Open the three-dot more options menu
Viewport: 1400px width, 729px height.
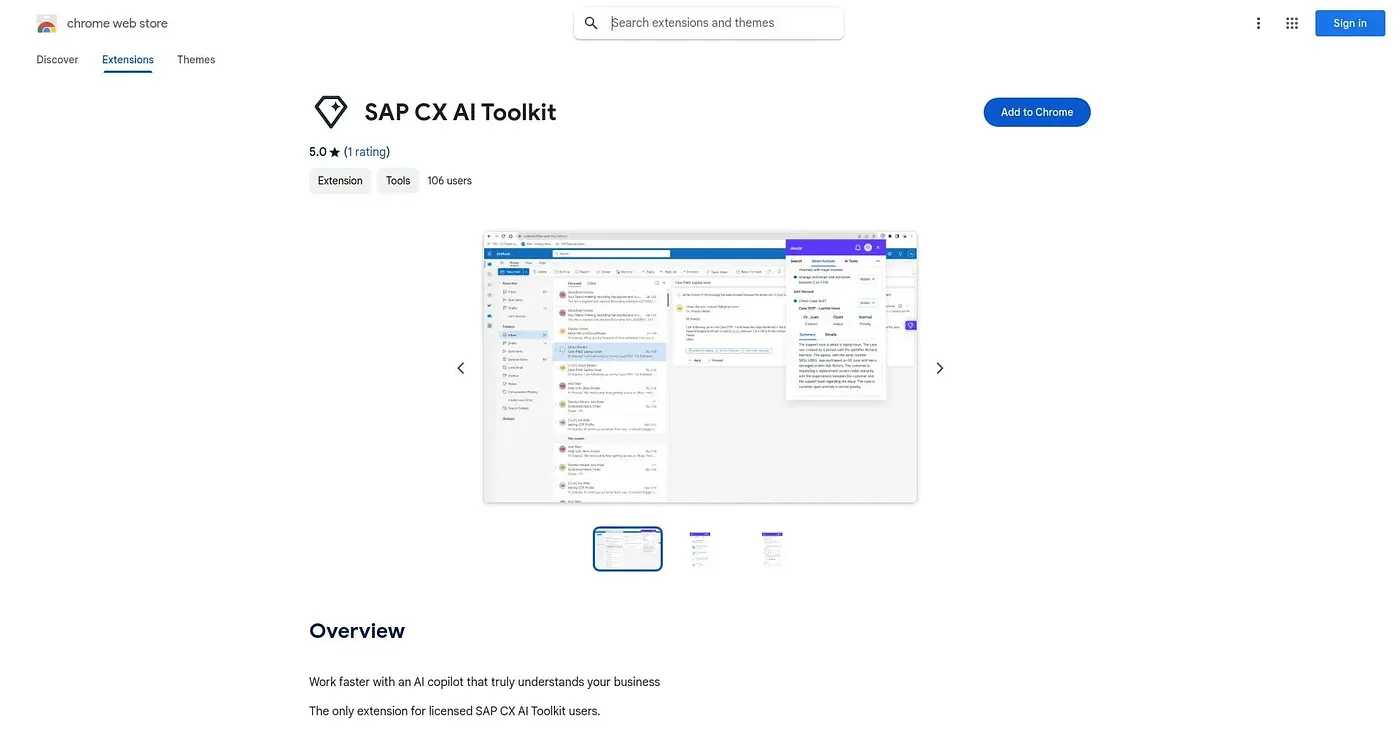pyautogui.click(x=1258, y=23)
